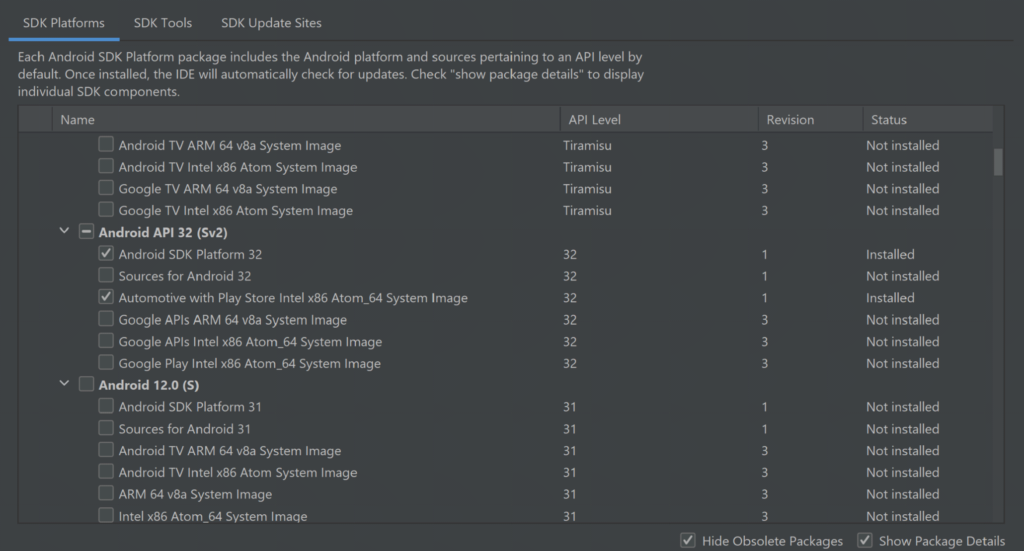Collapse the Android 12.0 (S) group
This screenshot has width=1024, height=551.
[x=64, y=384]
